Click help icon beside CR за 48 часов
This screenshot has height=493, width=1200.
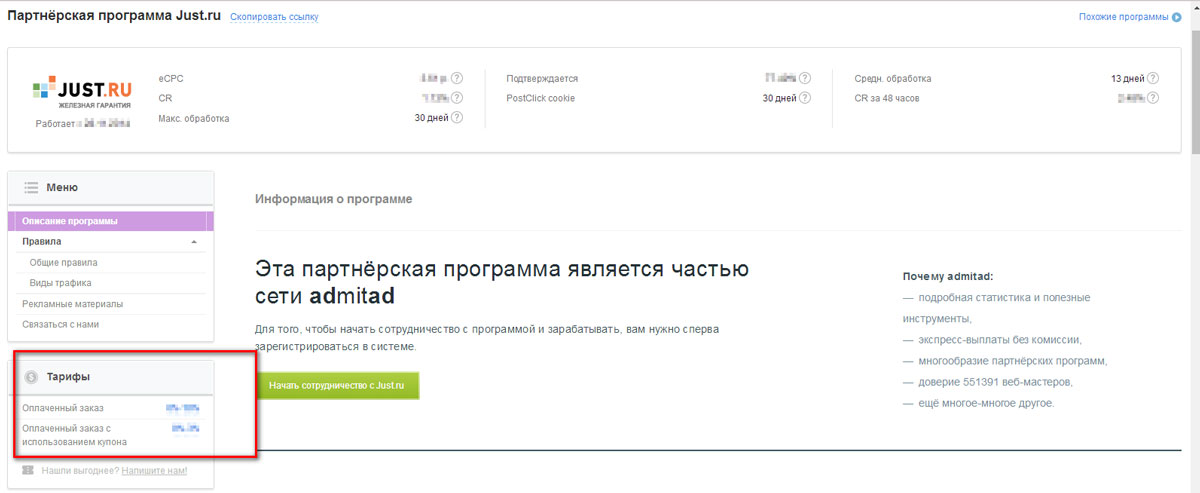click(x=1153, y=98)
